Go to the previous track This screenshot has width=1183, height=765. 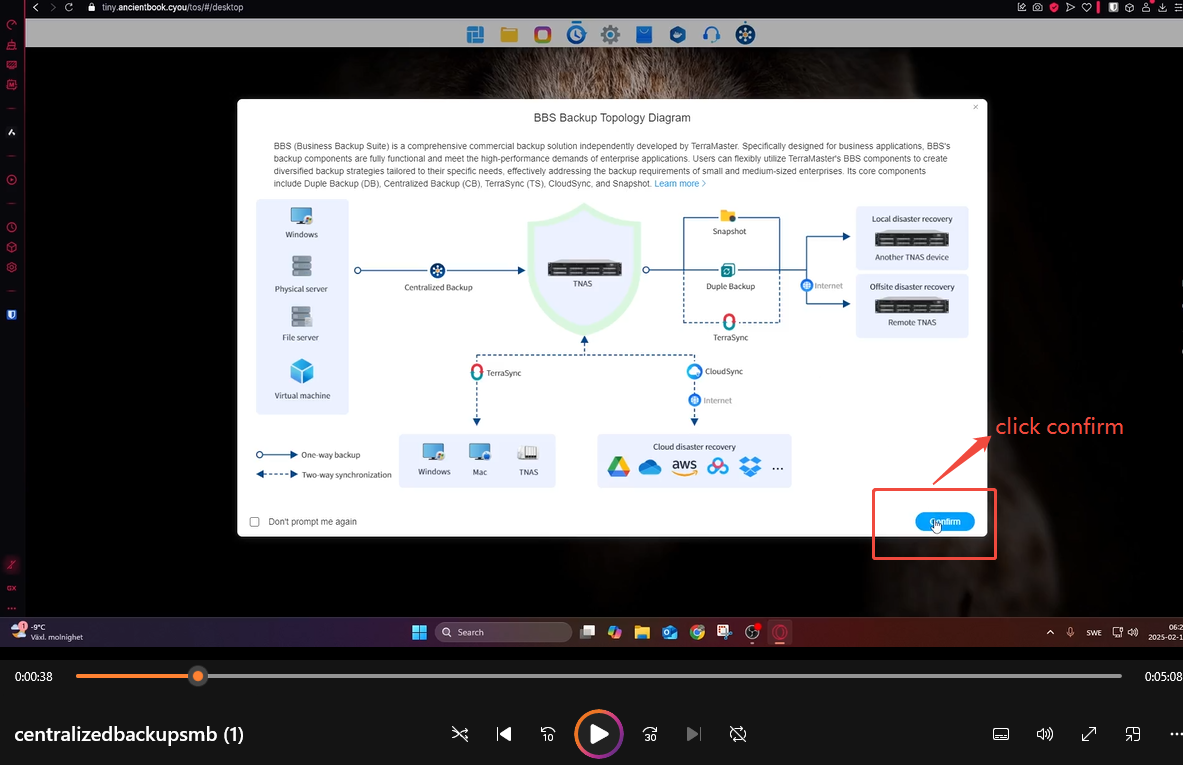pos(504,734)
